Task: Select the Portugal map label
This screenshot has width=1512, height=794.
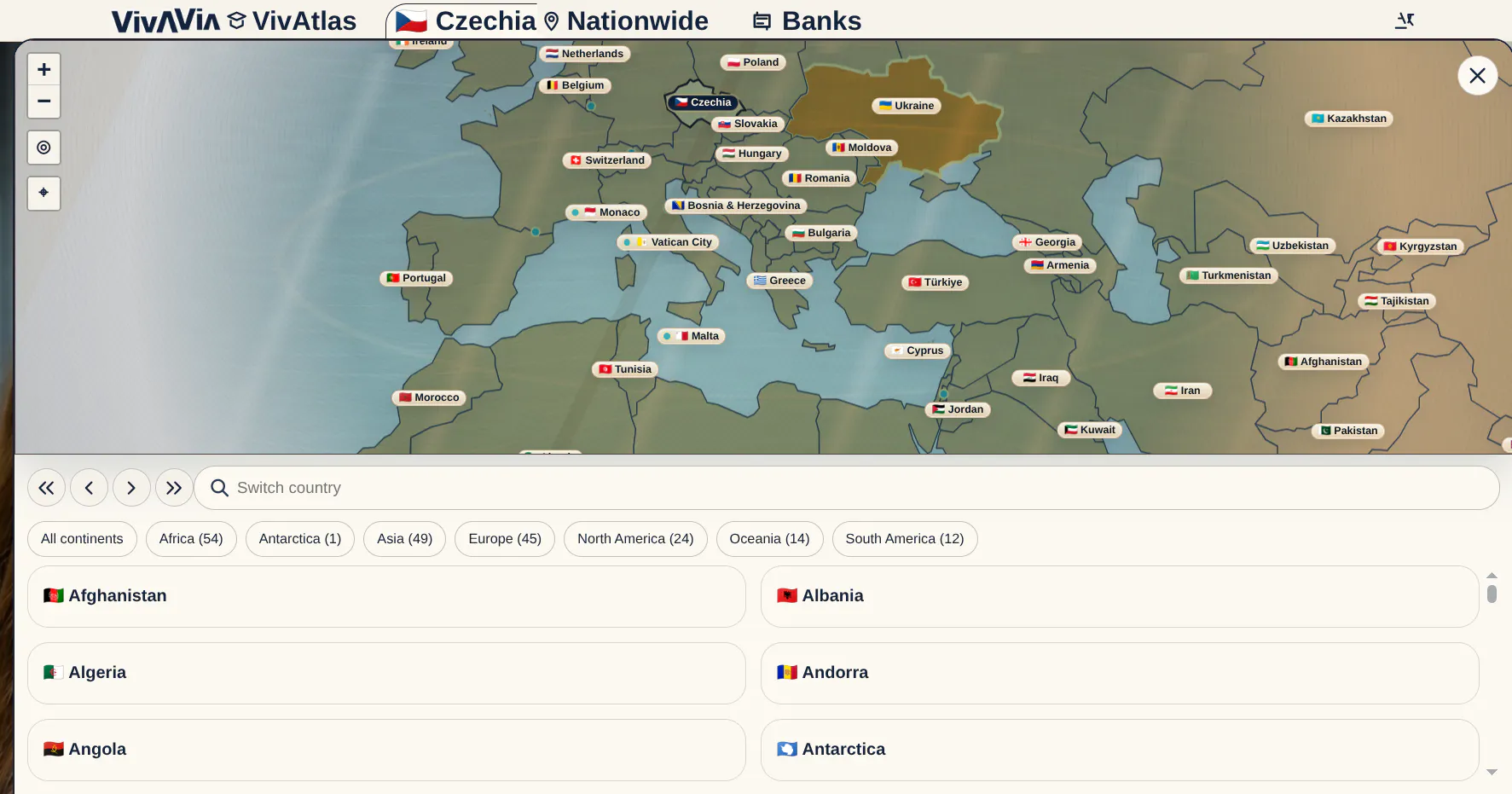Action: click(x=416, y=278)
